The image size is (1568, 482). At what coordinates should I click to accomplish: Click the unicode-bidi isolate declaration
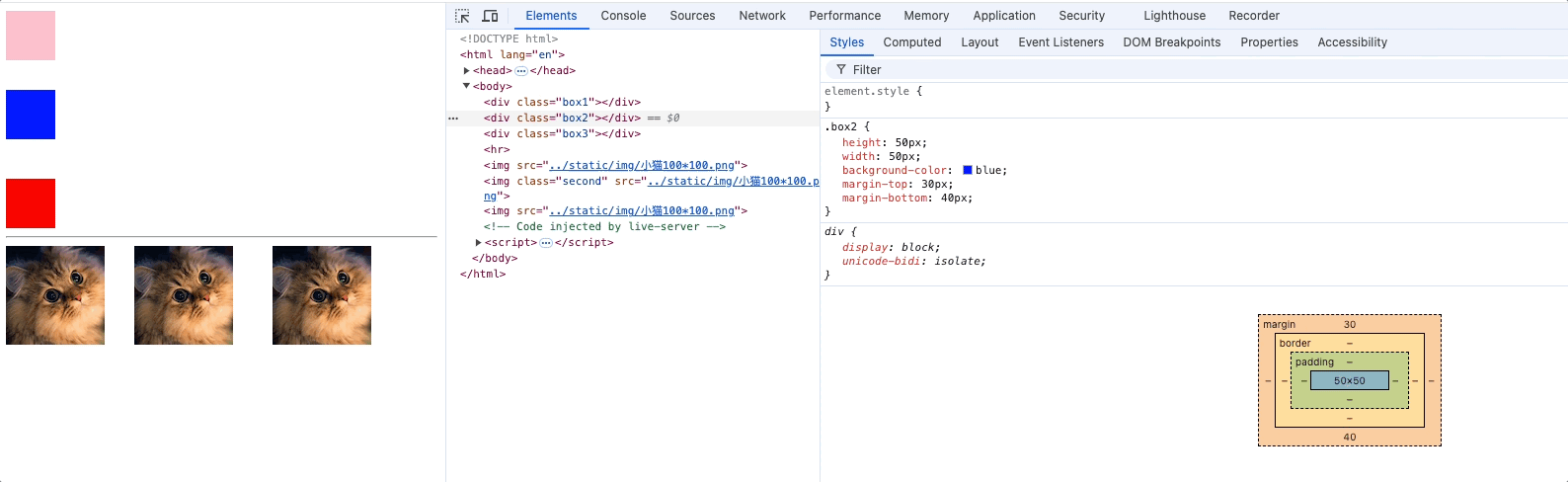click(913, 262)
